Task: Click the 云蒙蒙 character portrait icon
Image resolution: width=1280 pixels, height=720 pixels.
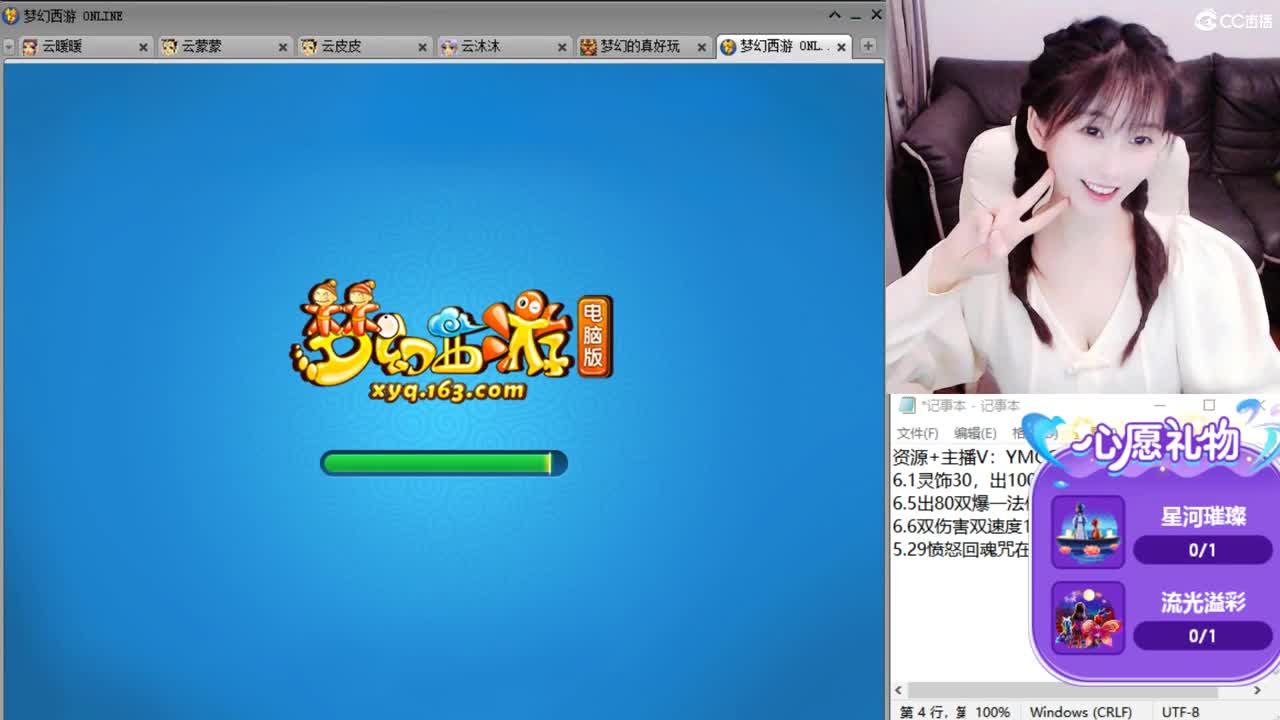Action: (x=168, y=46)
